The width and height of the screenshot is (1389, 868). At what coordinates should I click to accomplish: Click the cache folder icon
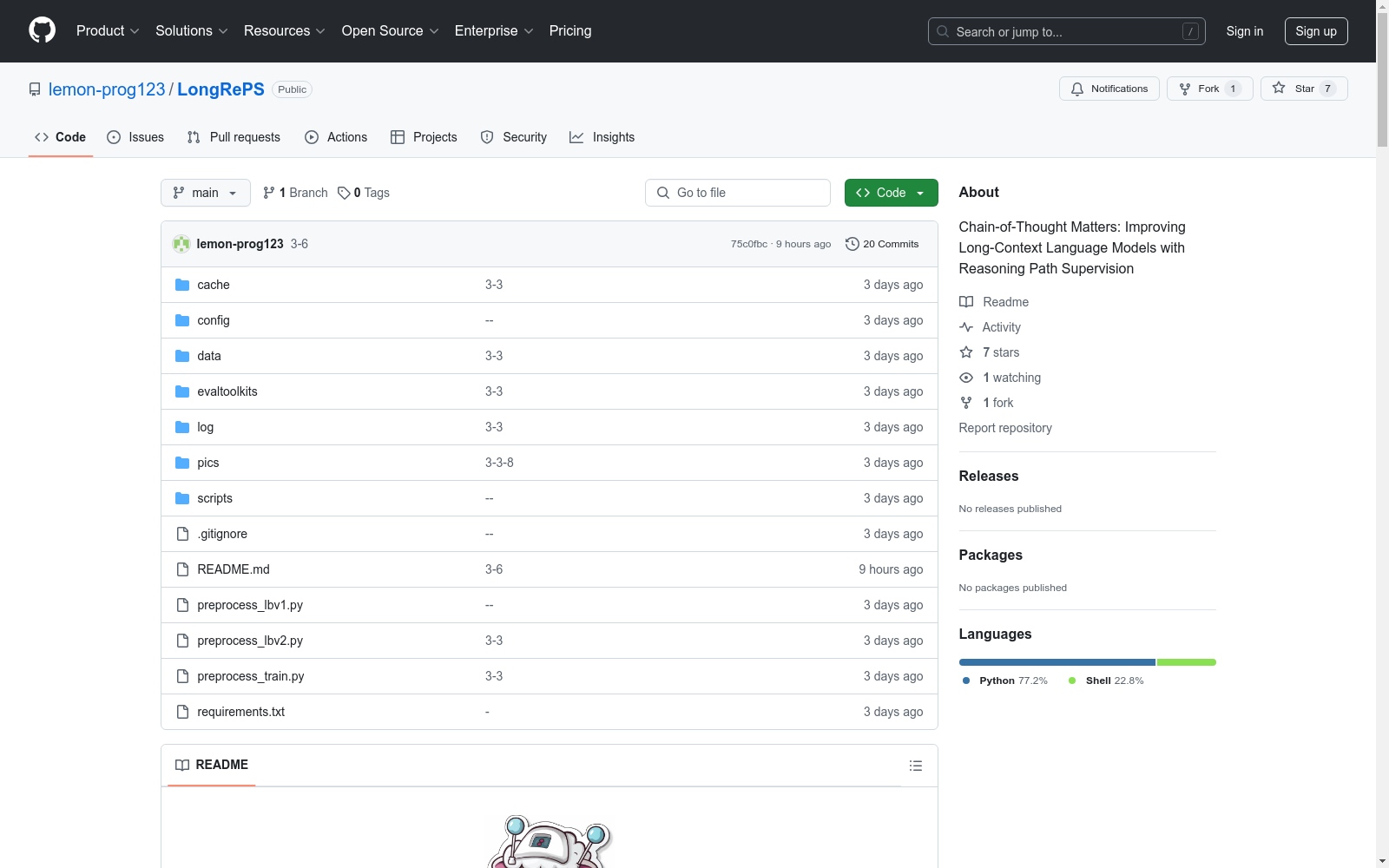tap(182, 285)
